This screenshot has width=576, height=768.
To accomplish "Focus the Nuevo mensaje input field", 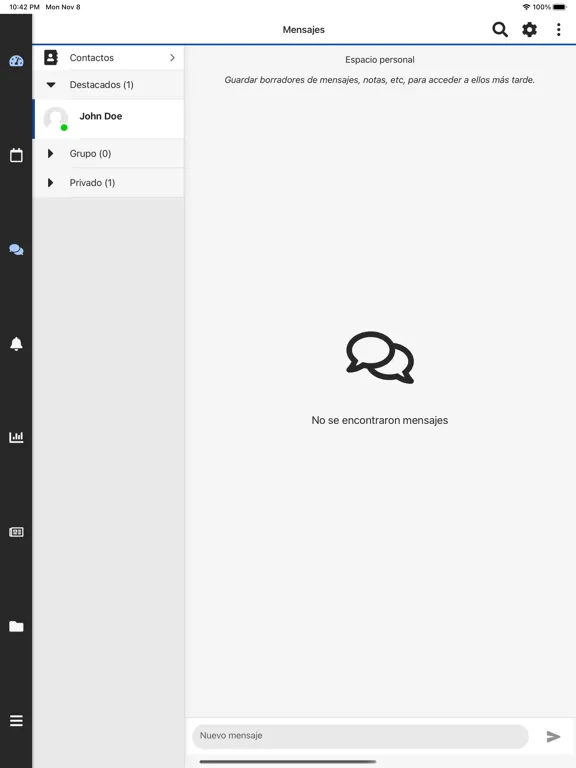I will (360, 736).
